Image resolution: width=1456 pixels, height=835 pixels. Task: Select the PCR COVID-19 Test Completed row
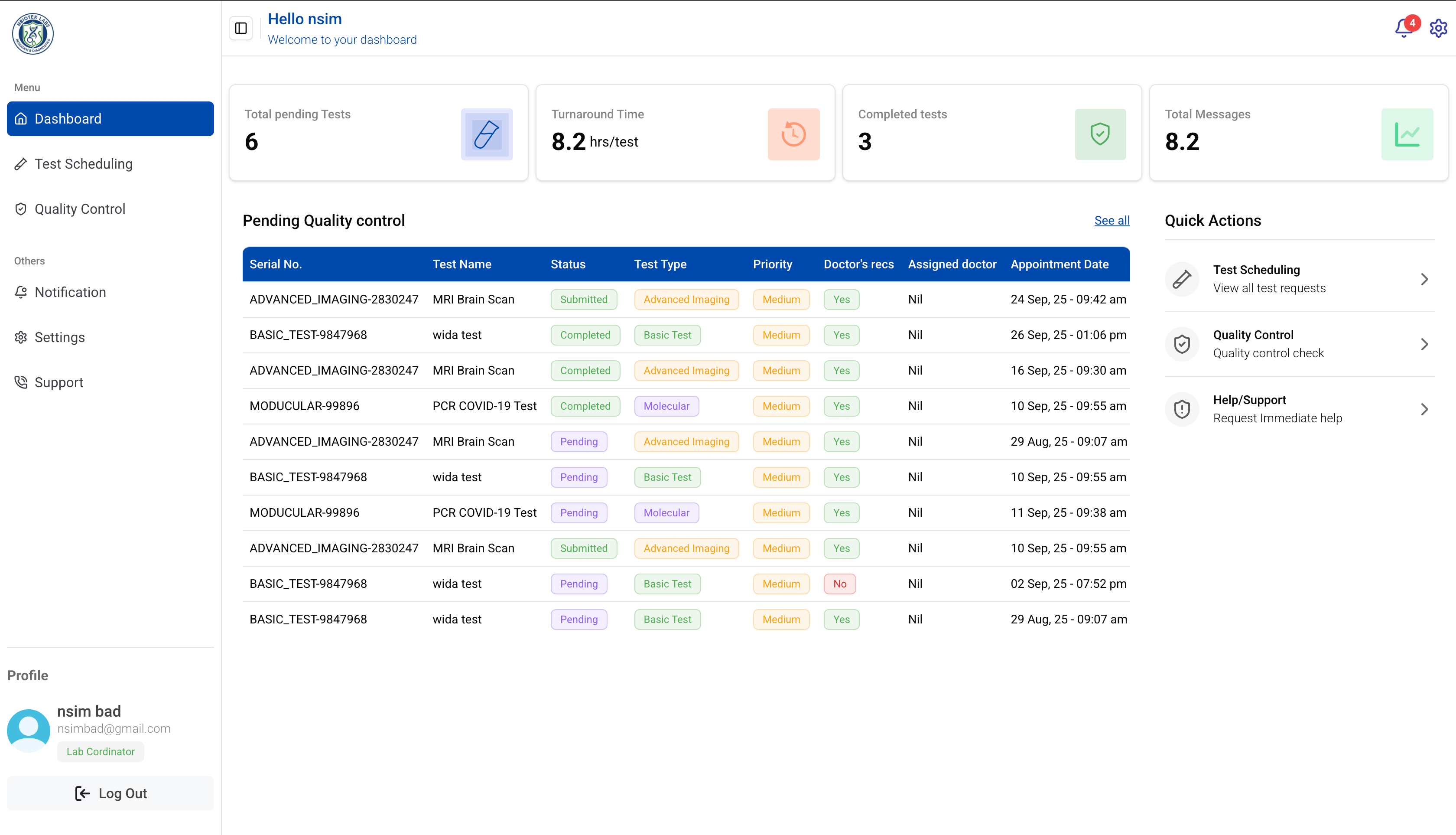click(484, 406)
